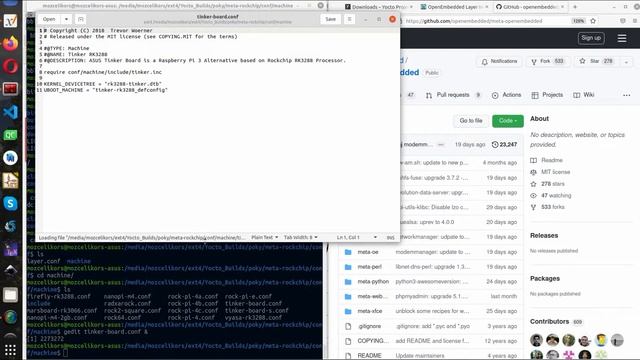Image resolution: width=640 pixels, height=360 pixels.
Task: Click the Notifications bell on GitHub
Action: (x=499, y=61)
